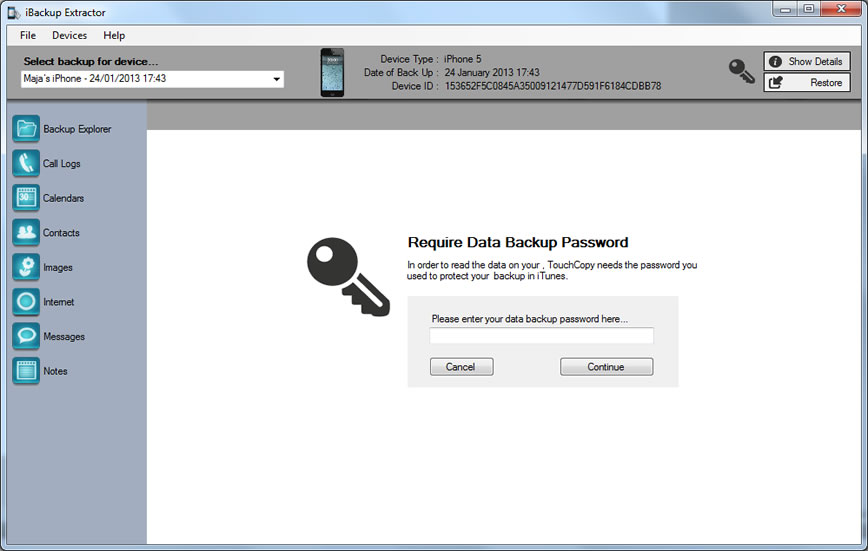This screenshot has height=551, width=868.
Task: Open the Backup Explorer icon in sidebar
Action: click(x=26, y=128)
